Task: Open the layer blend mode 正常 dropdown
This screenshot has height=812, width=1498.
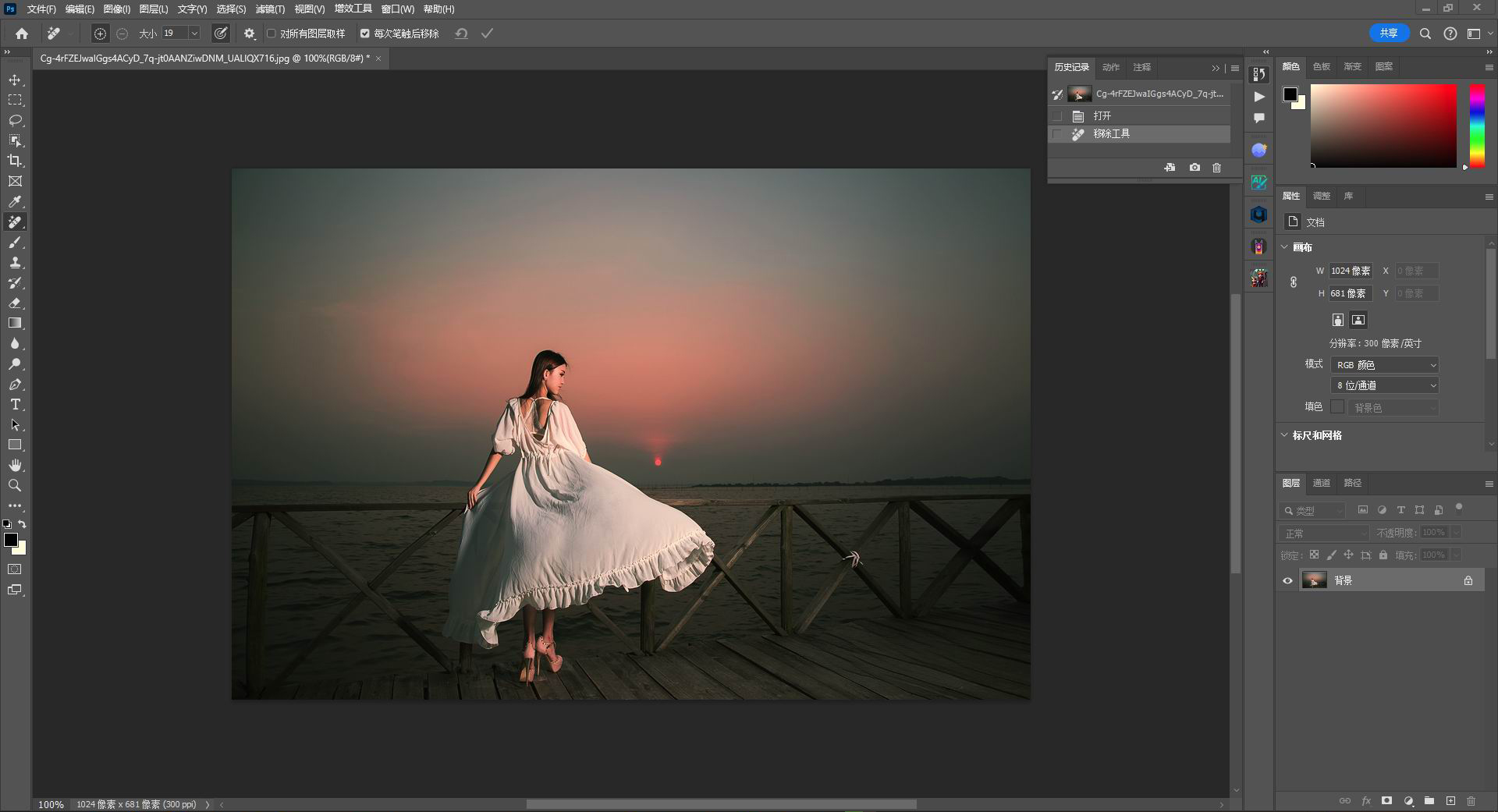Action: tap(1324, 534)
